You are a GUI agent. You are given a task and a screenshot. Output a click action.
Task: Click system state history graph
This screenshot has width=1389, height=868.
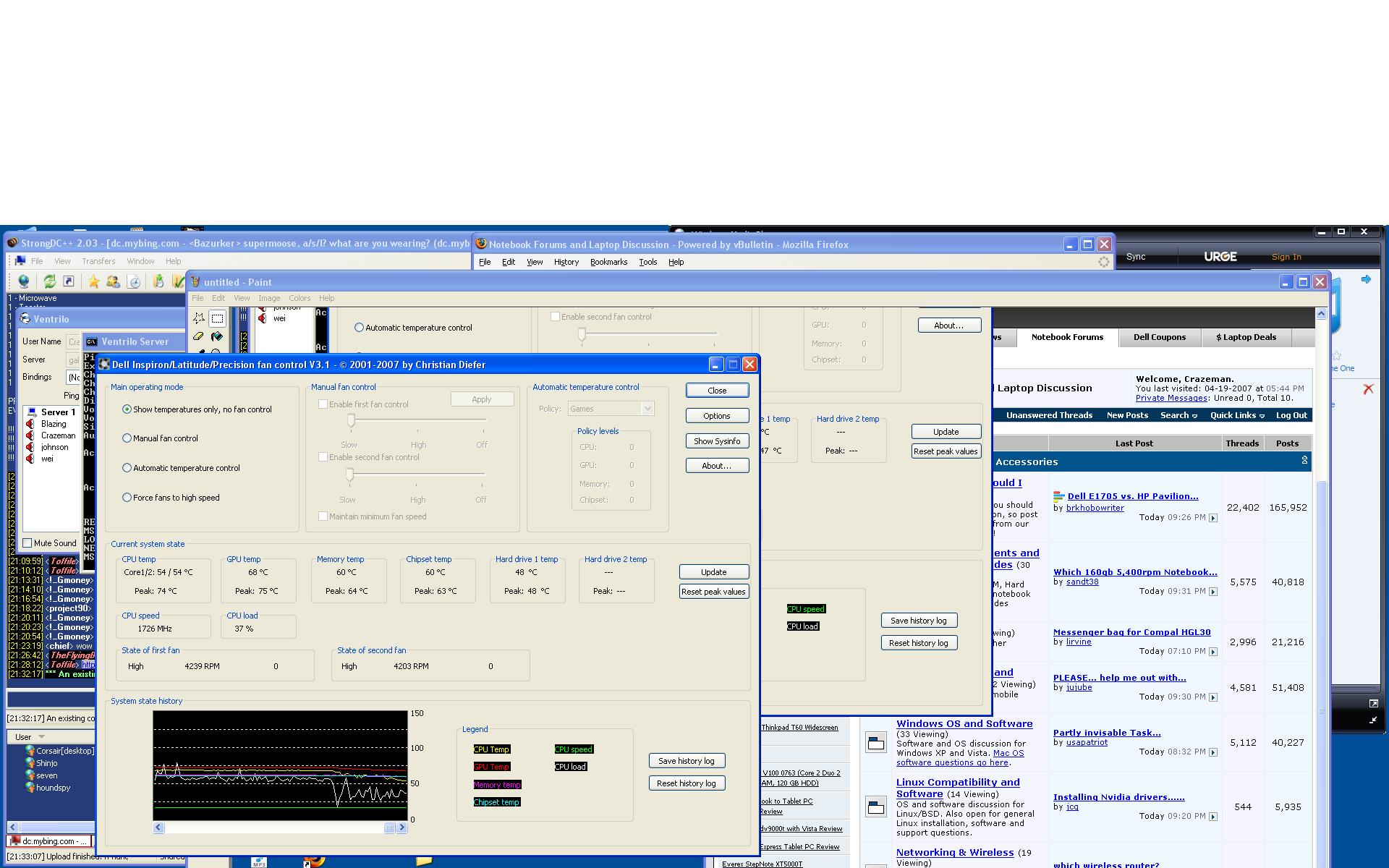pyautogui.click(x=280, y=766)
